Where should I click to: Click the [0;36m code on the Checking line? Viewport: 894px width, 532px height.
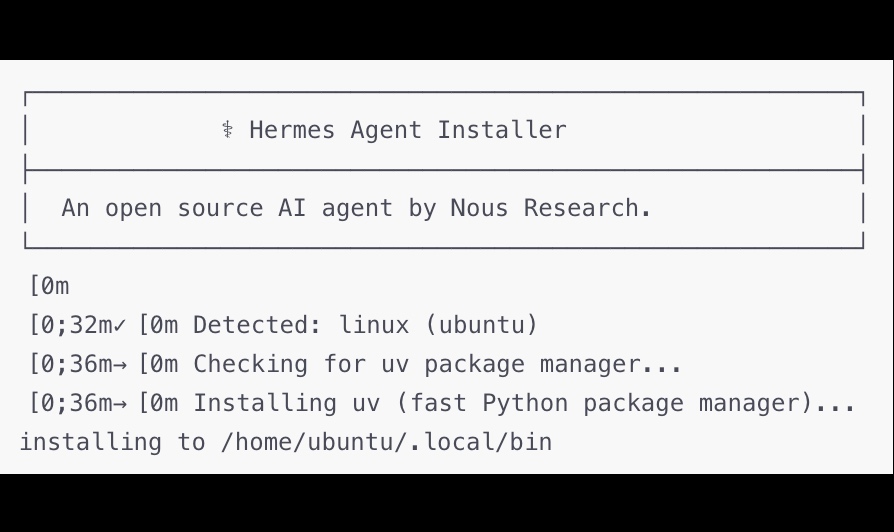click(71, 364)
